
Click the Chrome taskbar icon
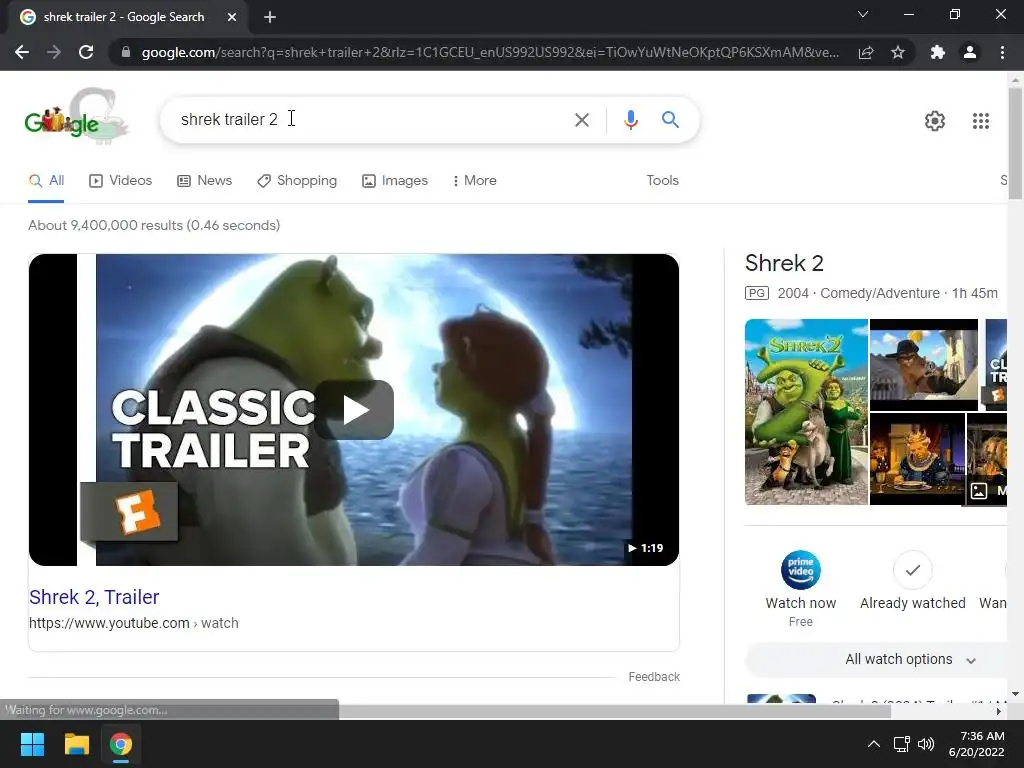[120, 744]
